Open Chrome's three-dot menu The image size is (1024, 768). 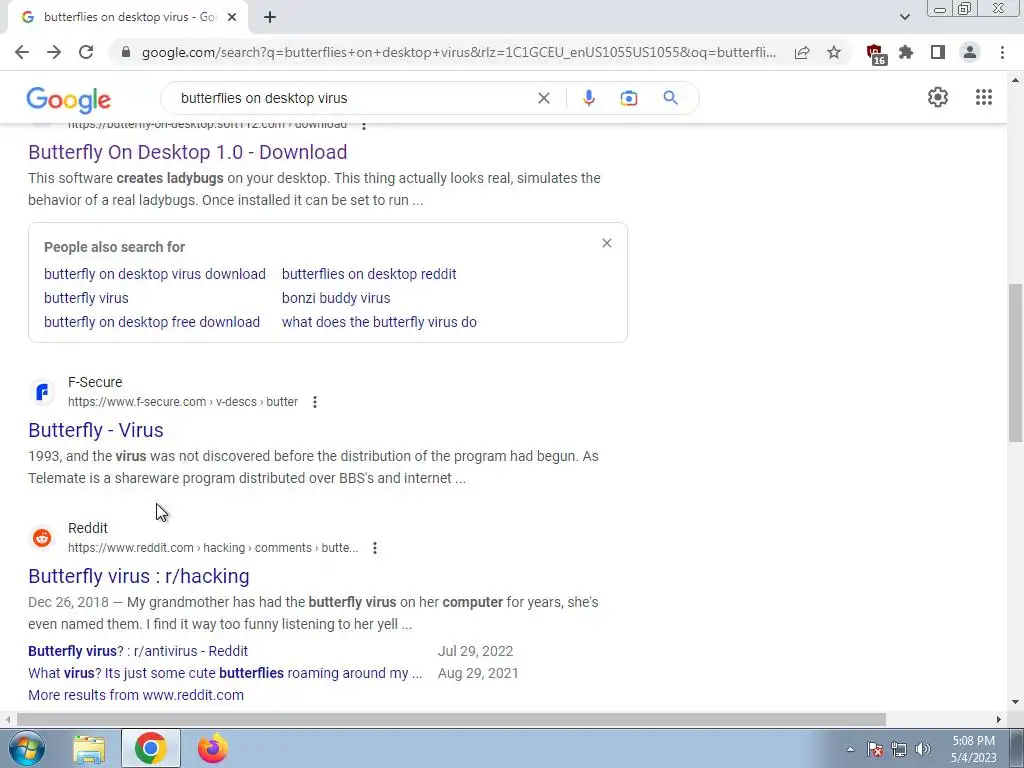(x=1002, y=52)
